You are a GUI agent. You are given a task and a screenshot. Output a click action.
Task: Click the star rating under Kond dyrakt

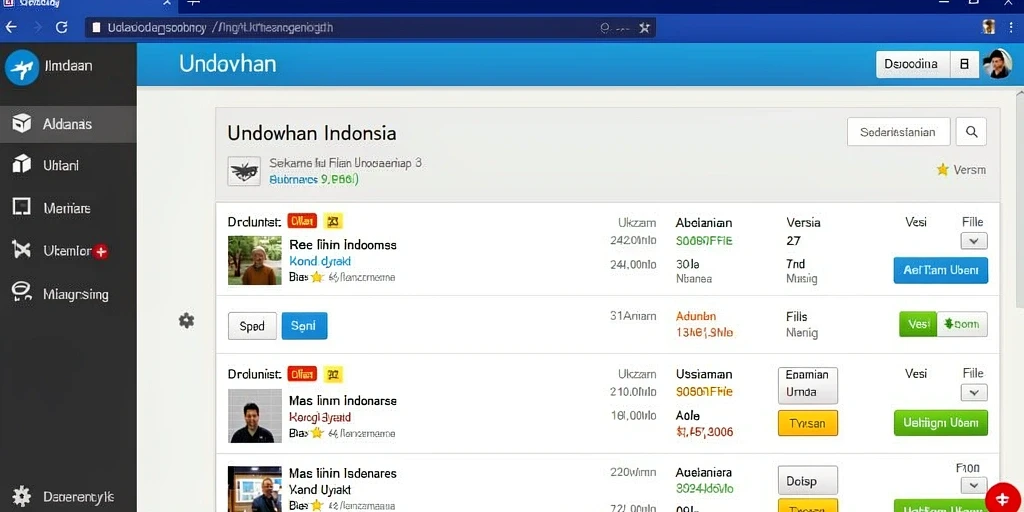click(x=317, y=277)
